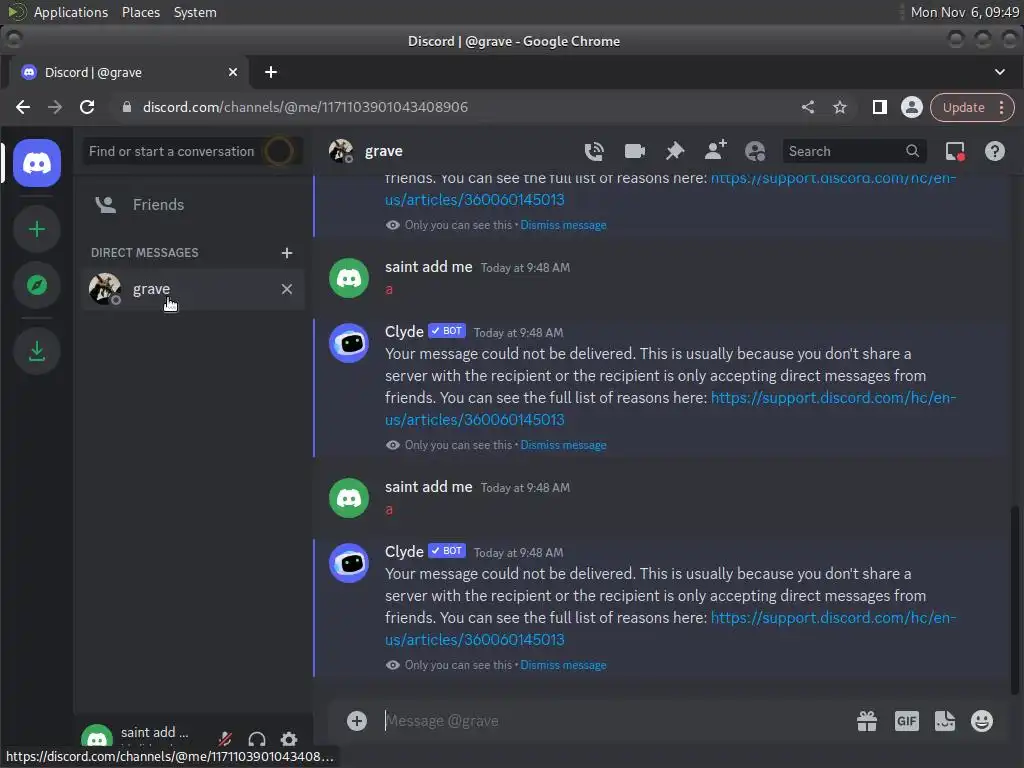Open the Download Apps icon
Image resolution: width=1024 pixels, height=768 pixels.
click(37, 351)
